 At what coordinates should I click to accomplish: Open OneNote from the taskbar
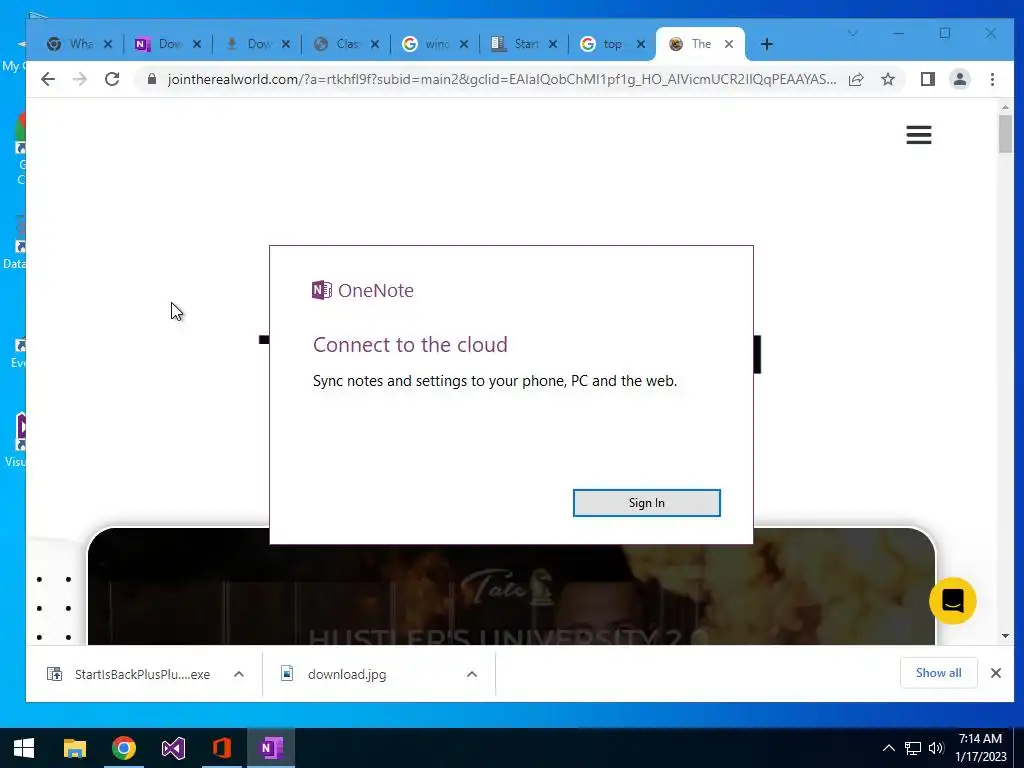pos(271,748)
